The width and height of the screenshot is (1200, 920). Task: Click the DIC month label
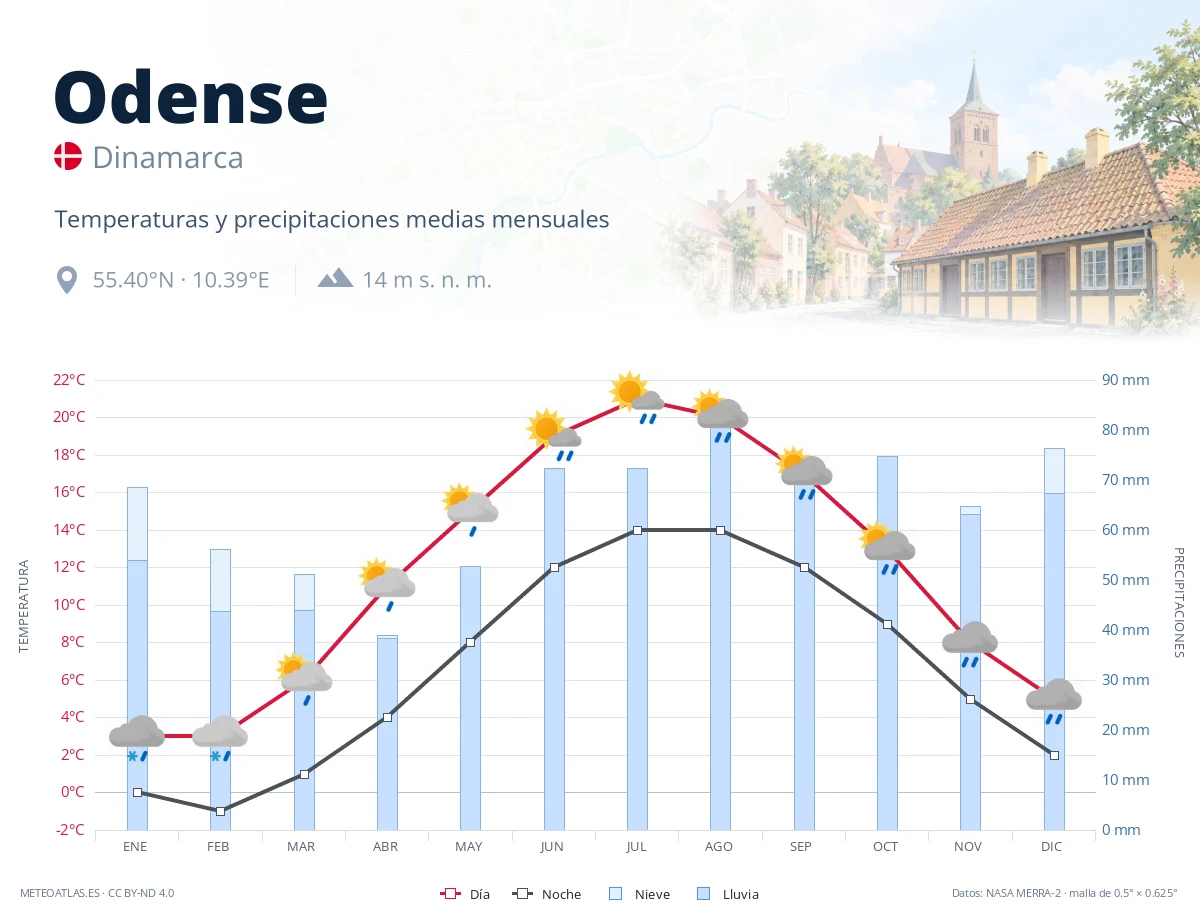click(x=1051, y=846)
